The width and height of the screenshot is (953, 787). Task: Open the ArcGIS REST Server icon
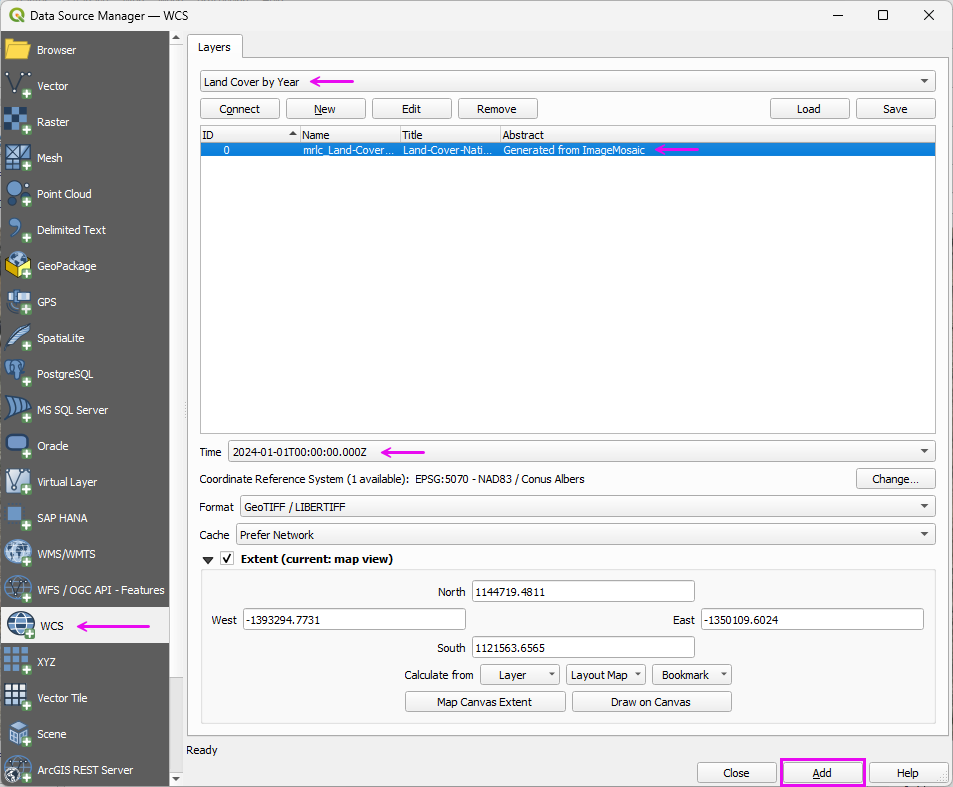(x=18, y=770)
